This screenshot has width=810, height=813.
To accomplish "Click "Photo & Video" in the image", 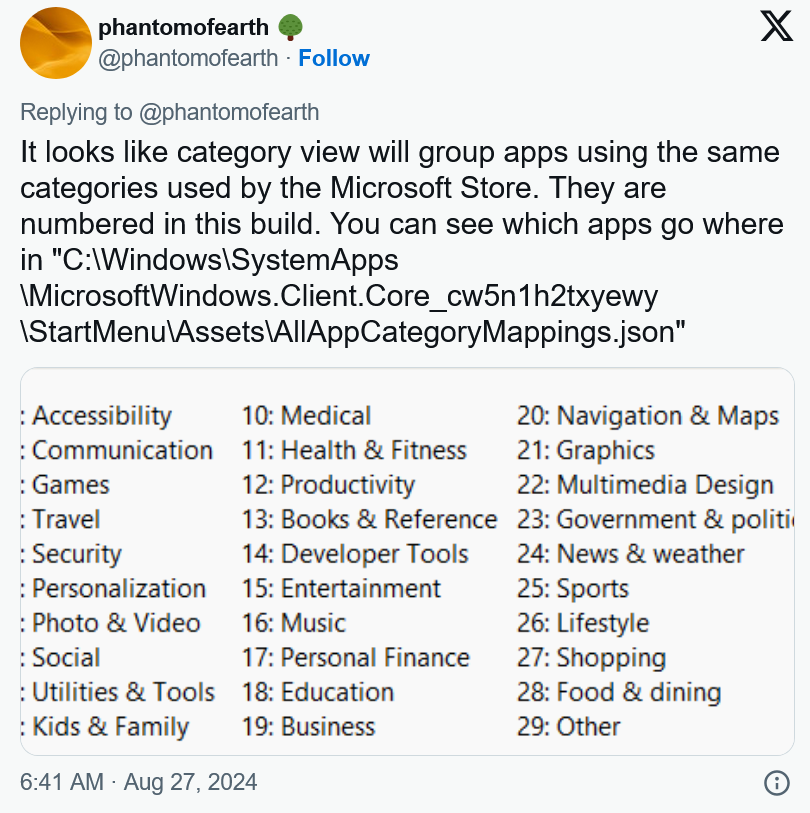I will pos(116,623).
